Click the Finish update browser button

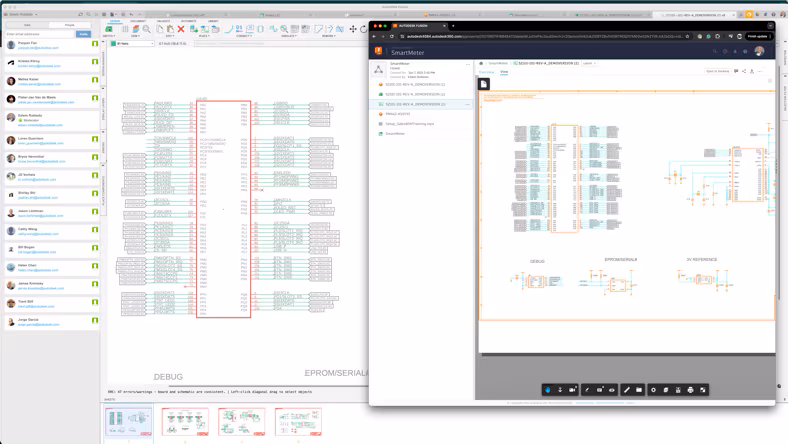pos(757,36)
